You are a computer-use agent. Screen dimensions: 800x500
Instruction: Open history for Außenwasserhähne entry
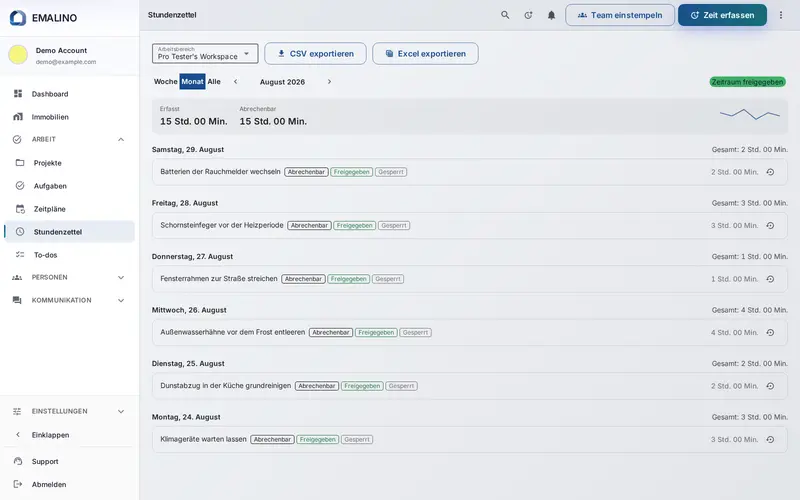tap(770, 333)
